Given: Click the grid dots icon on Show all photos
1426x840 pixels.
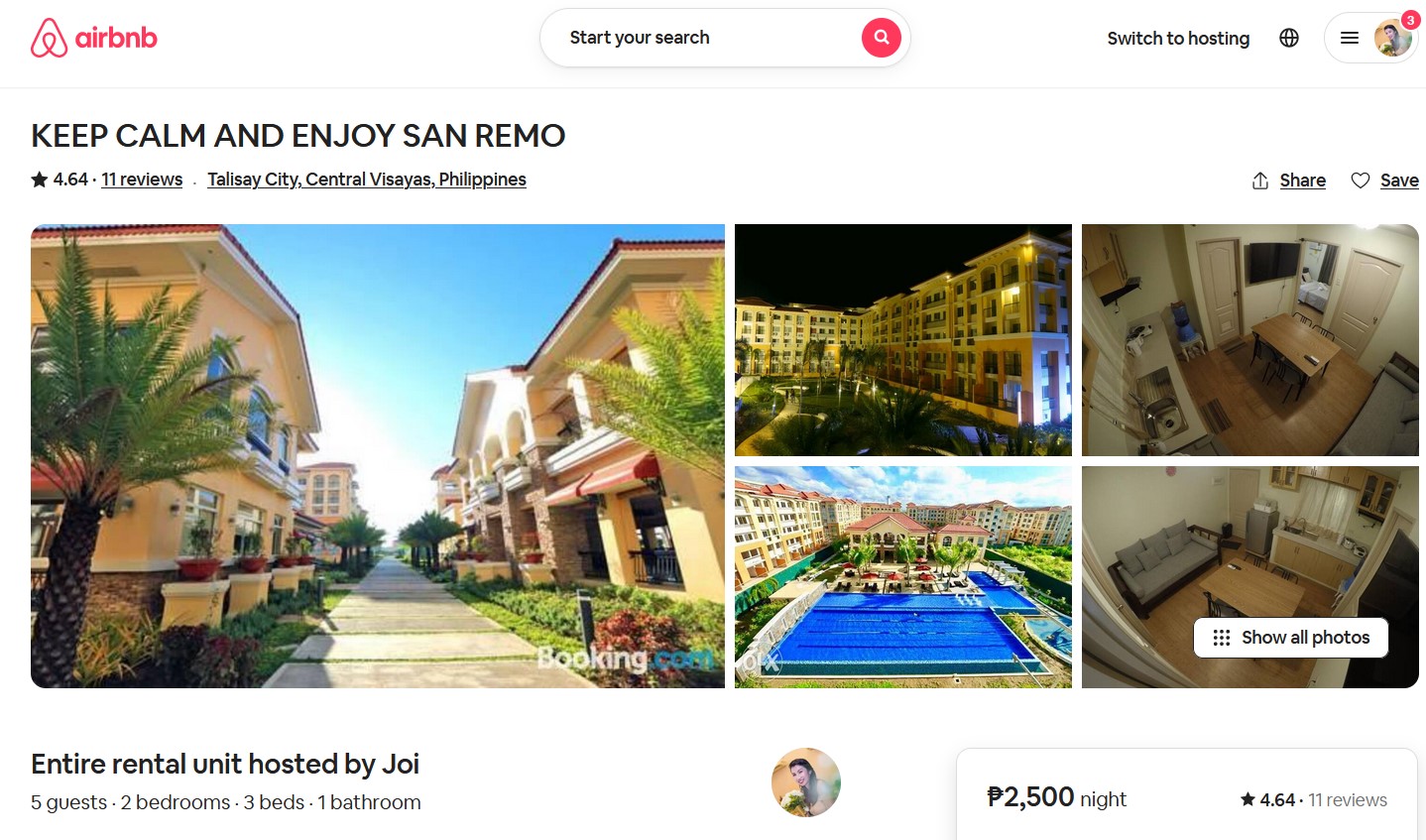Looking at the screenshot, I should 1222,638.
